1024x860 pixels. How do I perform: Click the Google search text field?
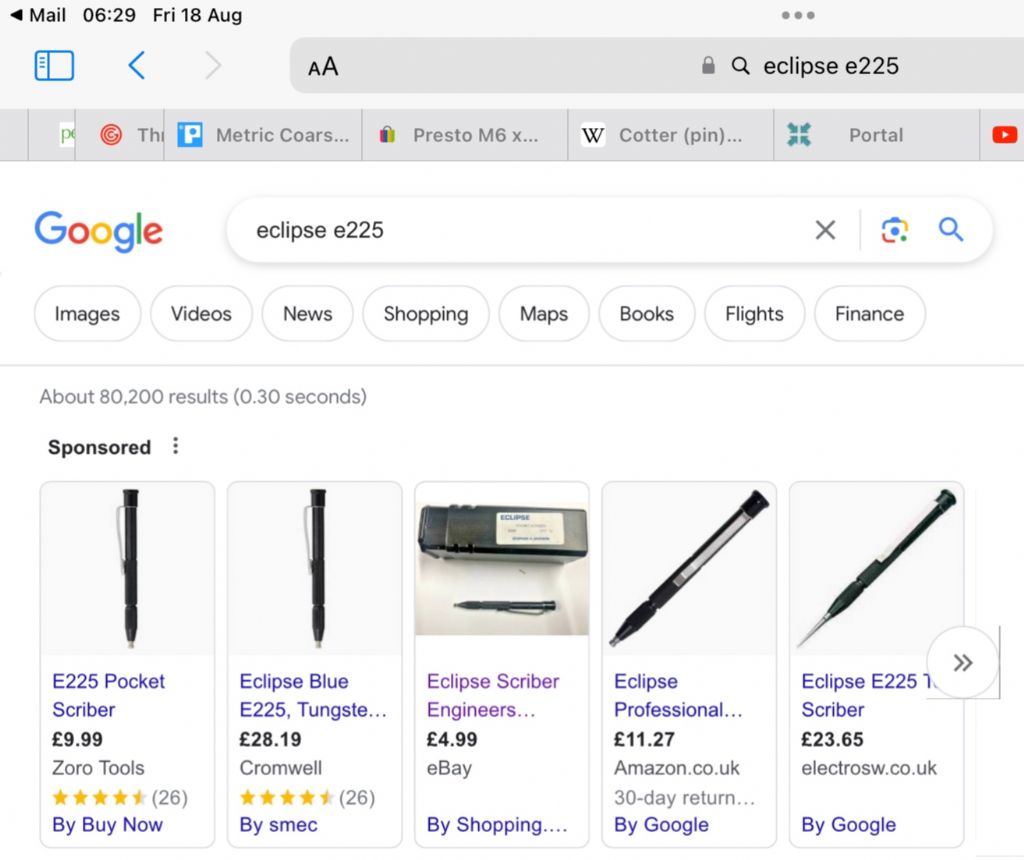522,230
